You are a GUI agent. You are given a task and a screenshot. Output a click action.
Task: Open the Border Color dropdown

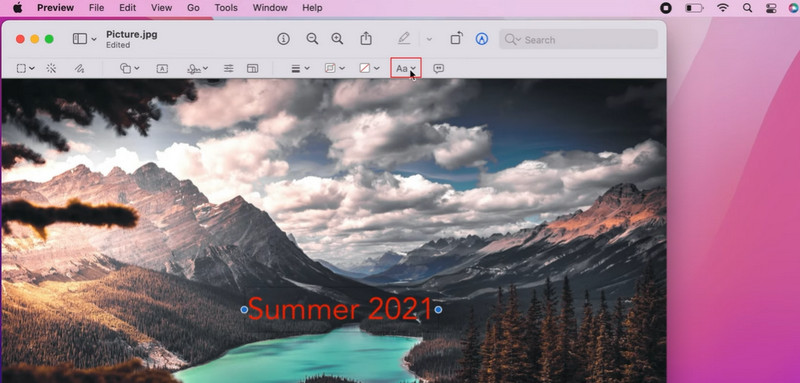coord(335,68)
